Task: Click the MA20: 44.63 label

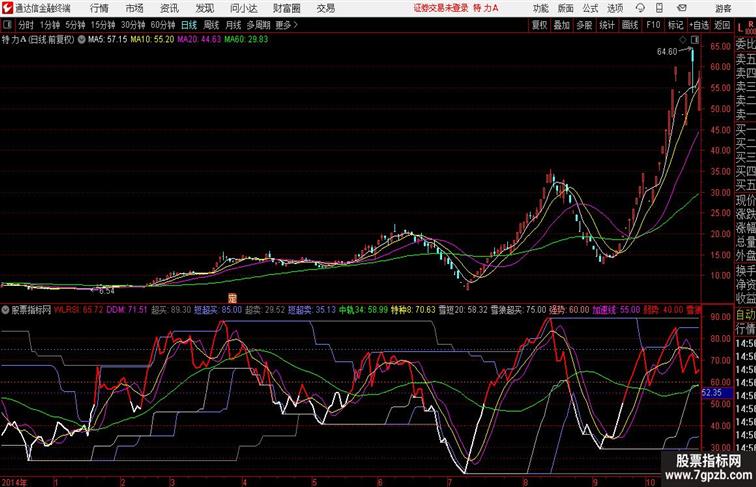Action: pyautogui.click(x=199, y=40)
